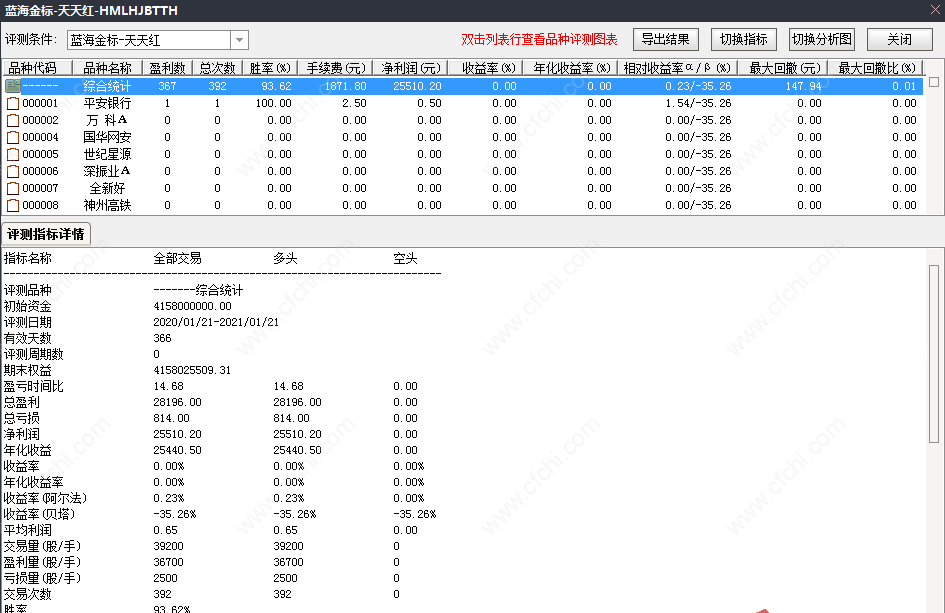Click 切换指标 button
Screen dimensions: 945x613
[x=744, y=39]
